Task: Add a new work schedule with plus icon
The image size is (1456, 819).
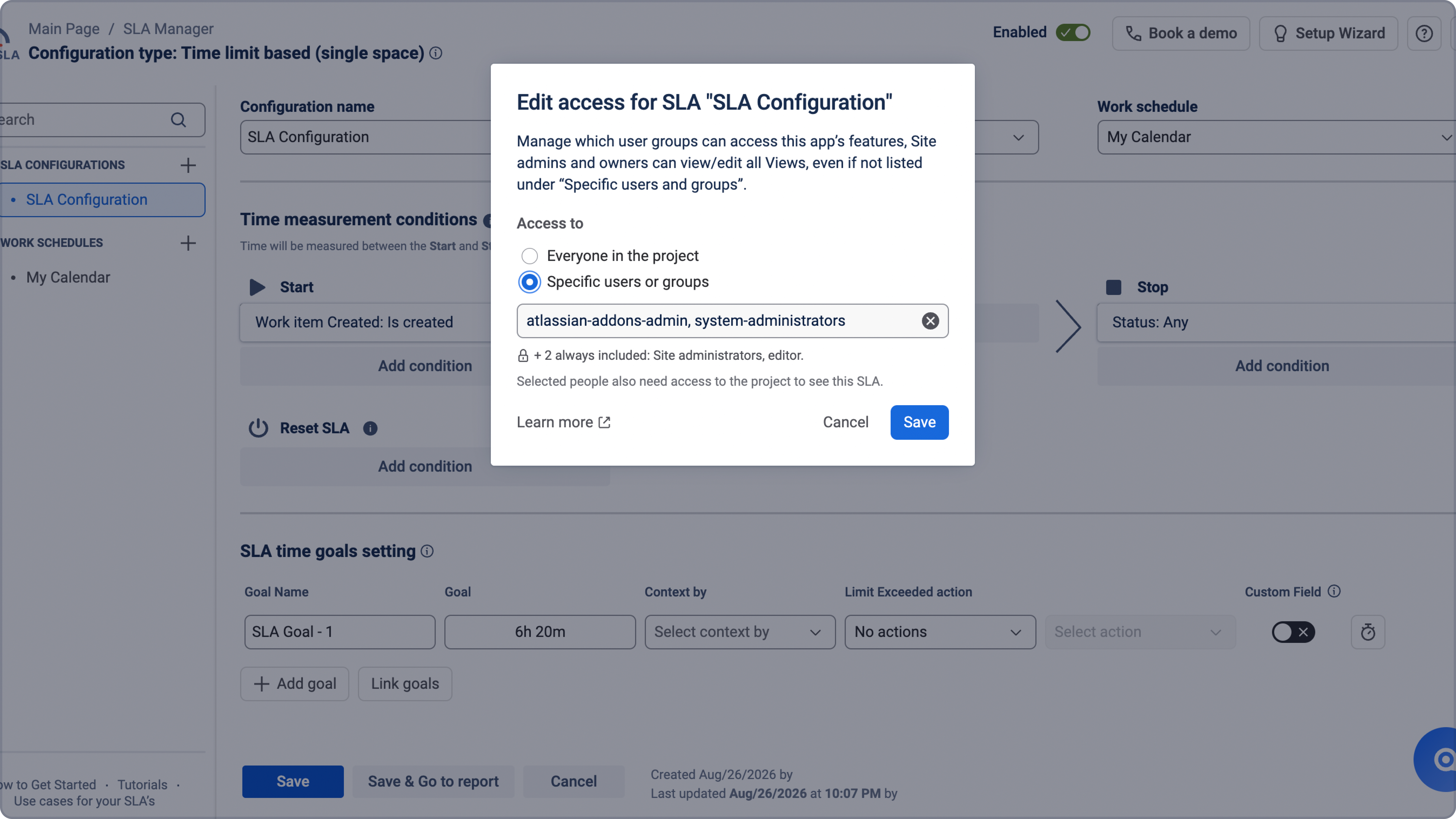Action: pyautogui.click(x=188, y=243)
